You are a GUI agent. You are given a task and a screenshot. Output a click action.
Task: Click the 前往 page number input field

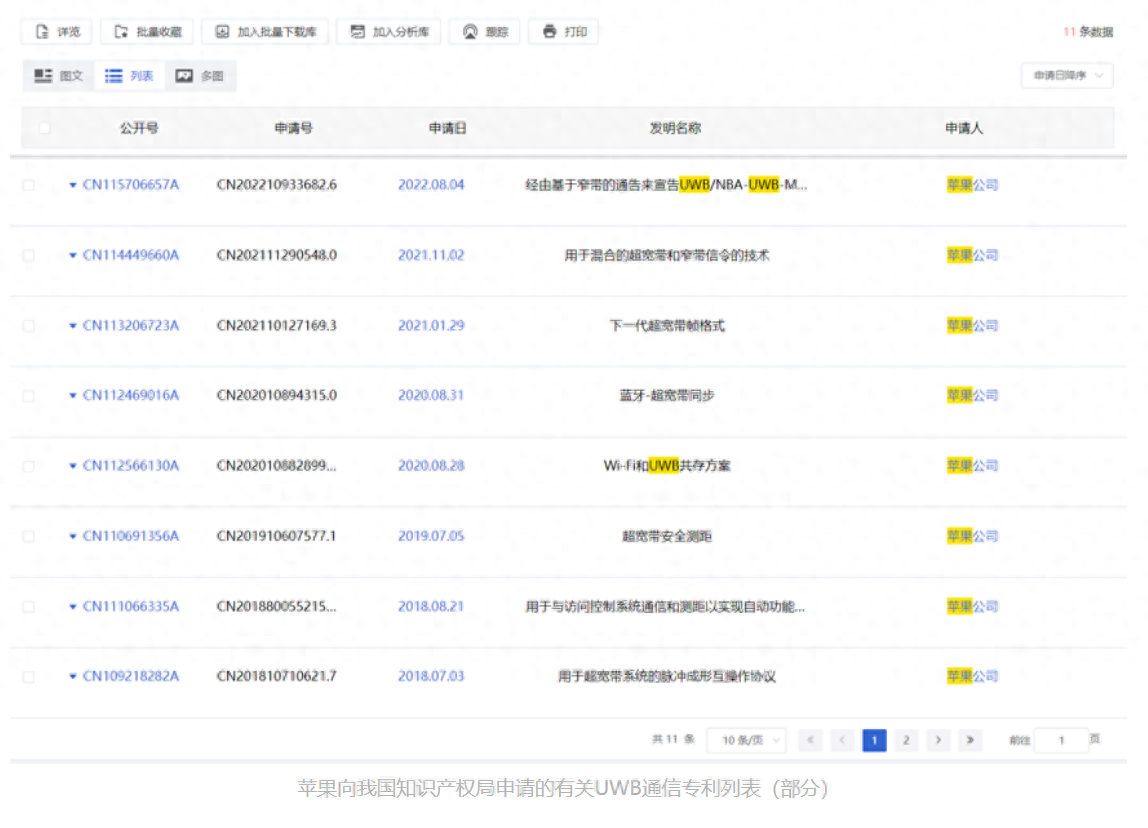[x=1061, y=740]
